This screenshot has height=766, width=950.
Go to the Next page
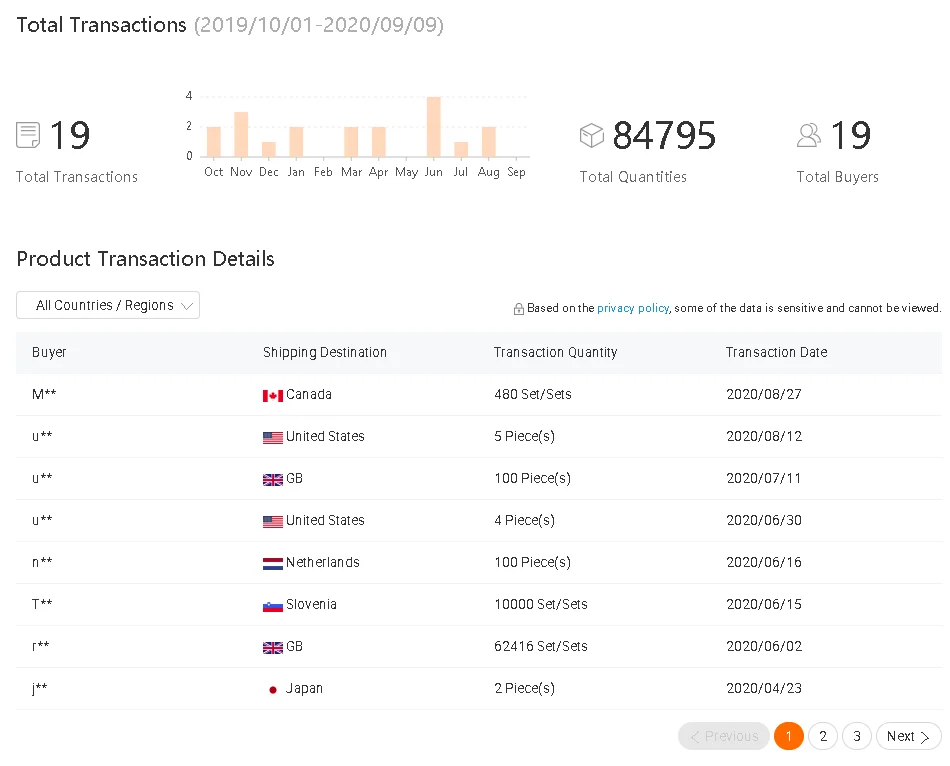point(908,736)
